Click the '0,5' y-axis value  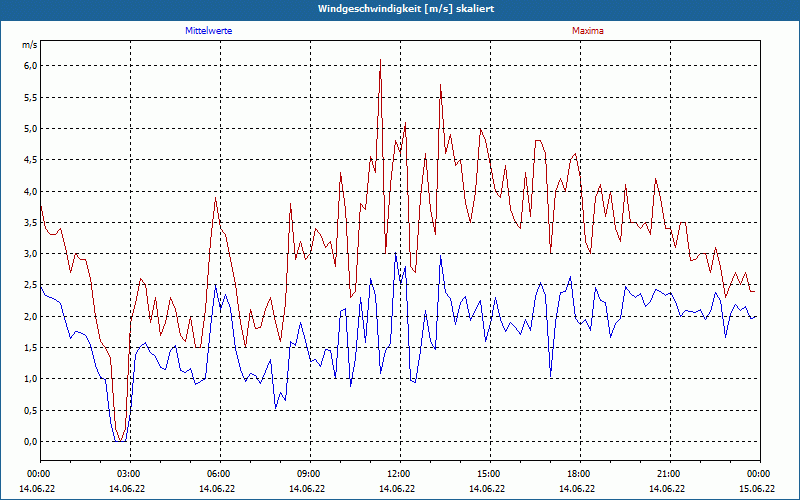[31, 410]
